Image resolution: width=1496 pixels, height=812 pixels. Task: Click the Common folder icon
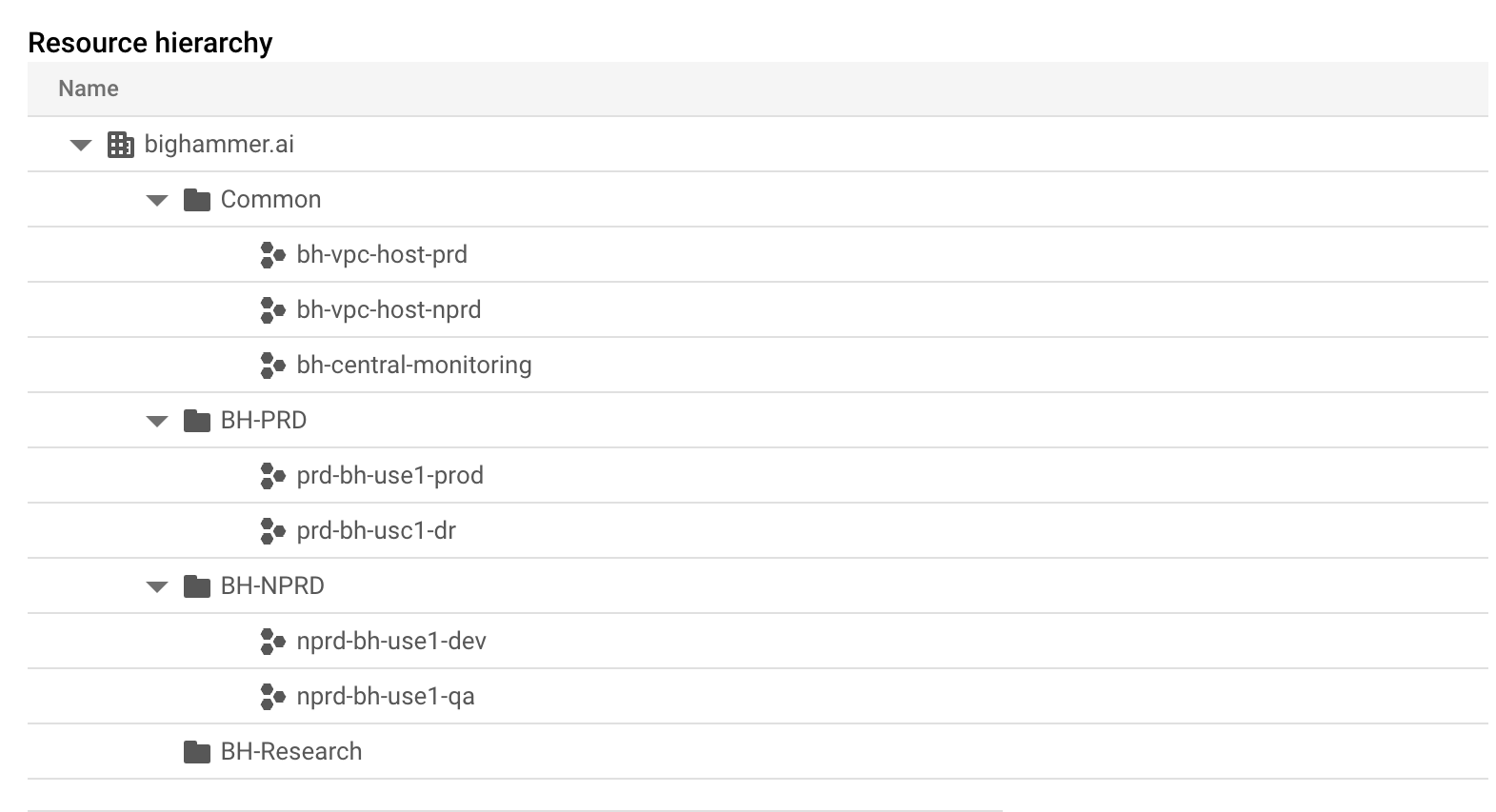(x=196, y=199)
